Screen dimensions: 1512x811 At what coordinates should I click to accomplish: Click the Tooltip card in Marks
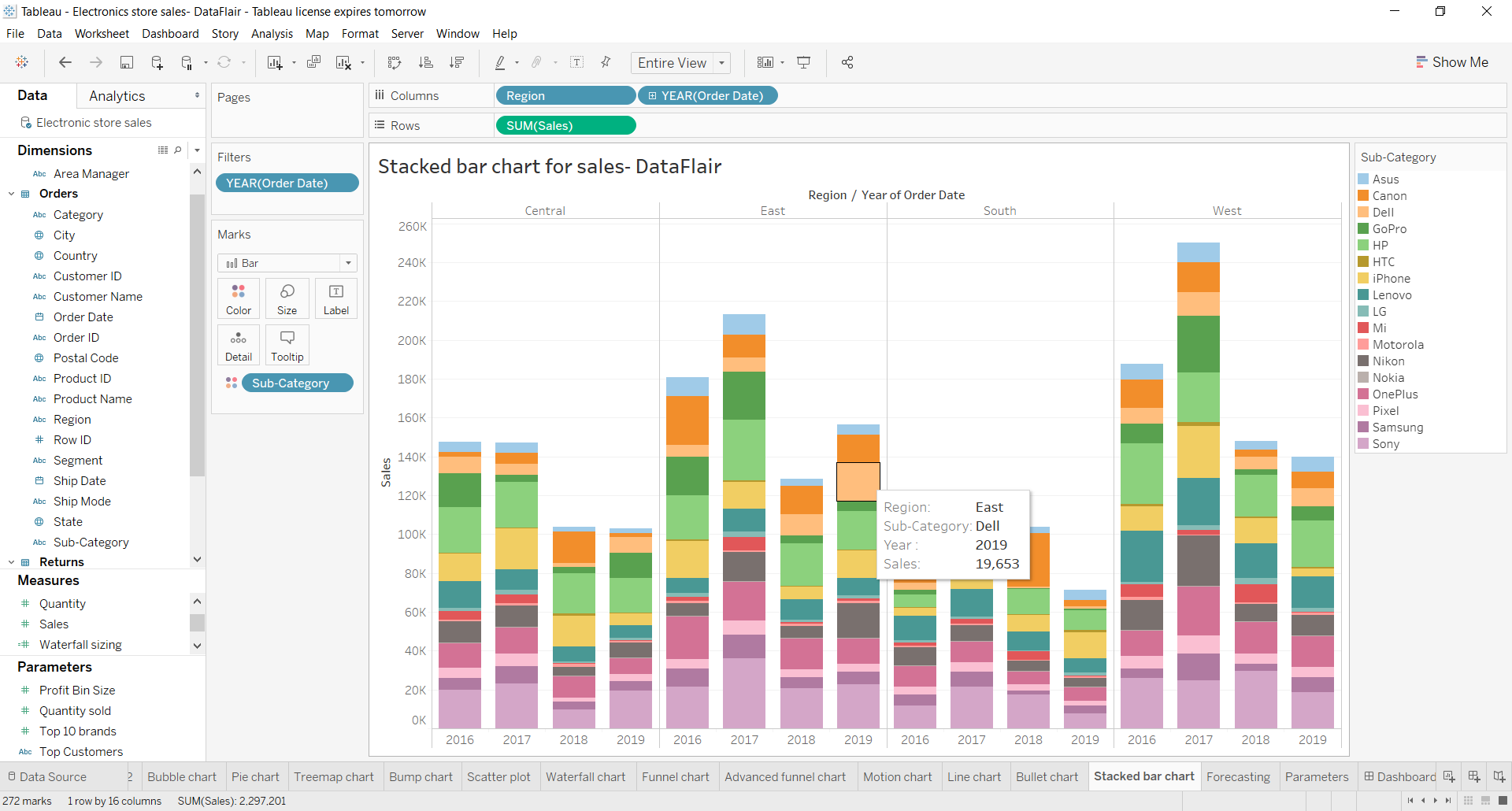pyautogui.click(x=287, y=345)
